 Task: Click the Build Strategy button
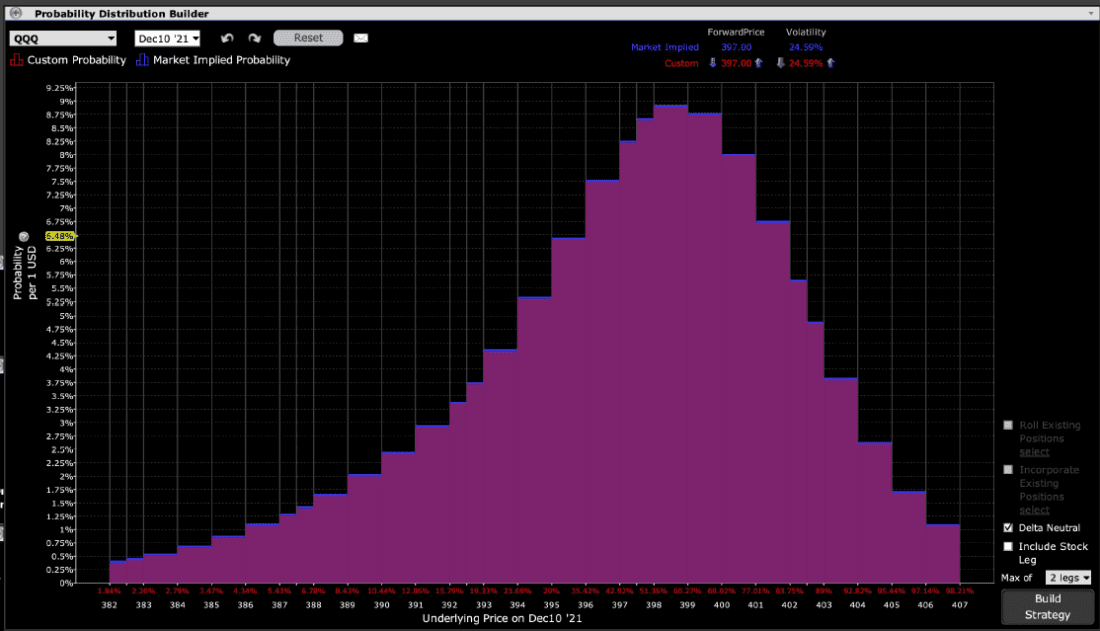(x=1046, y=606)
